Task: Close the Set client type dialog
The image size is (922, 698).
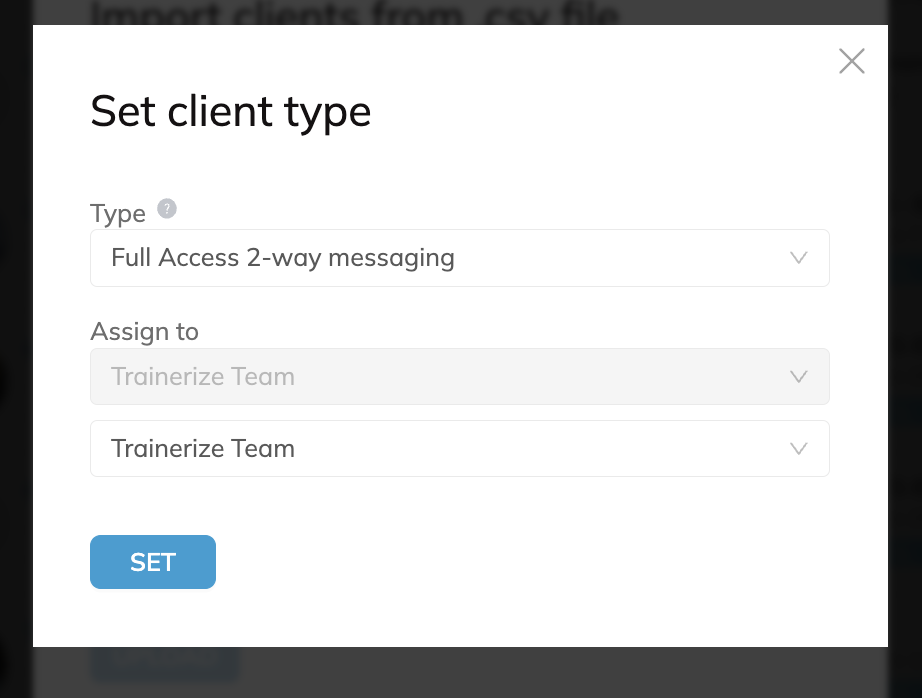Action: click(851, 61)
